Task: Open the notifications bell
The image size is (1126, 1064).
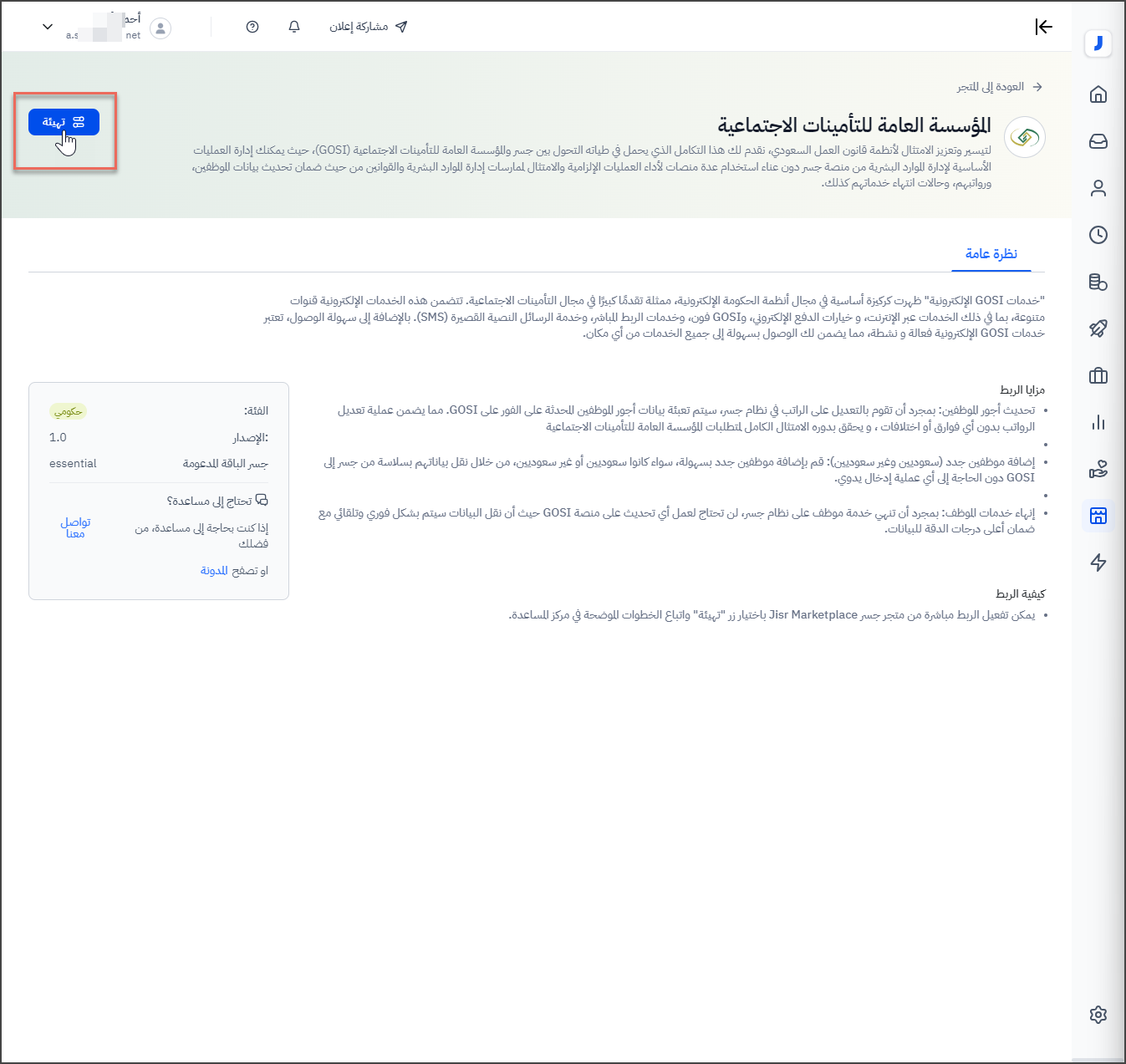Action: tap(294, 27)
